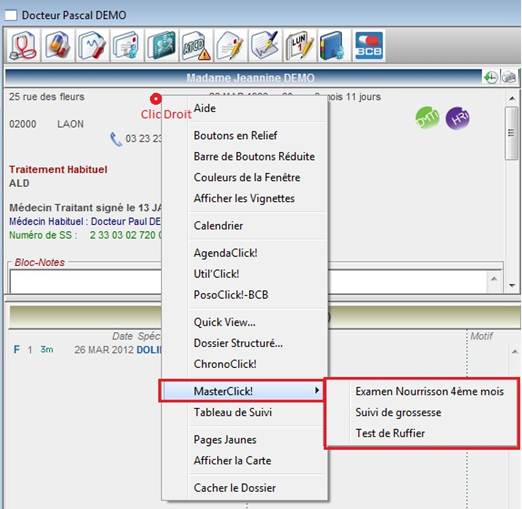
Task: Click the 02000 postal code
Action: [23, 124]
